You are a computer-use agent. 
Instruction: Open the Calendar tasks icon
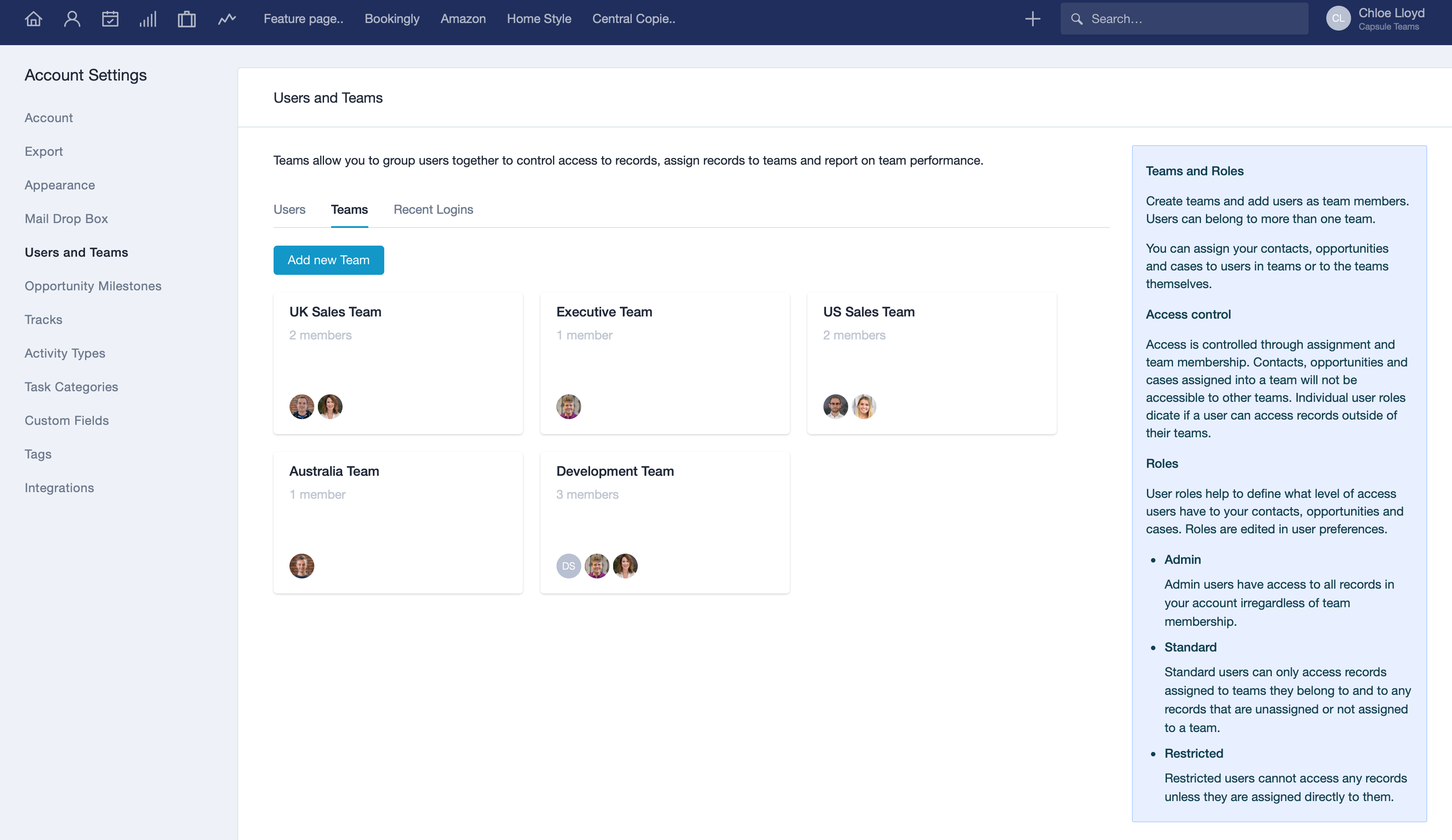click(x=110, y=19)
